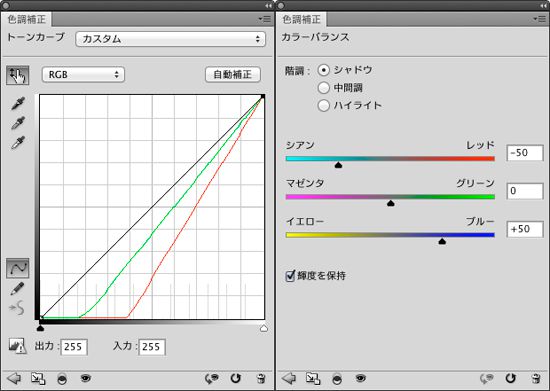550x391 pixels.
Task: Click the cyan-red value field showing -50
Action: coord(525,153)
